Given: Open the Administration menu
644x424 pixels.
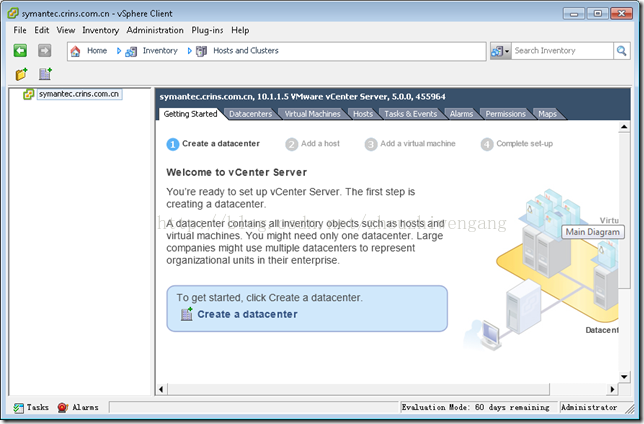Looking at the screenshot, I should (x=155, y=30).
